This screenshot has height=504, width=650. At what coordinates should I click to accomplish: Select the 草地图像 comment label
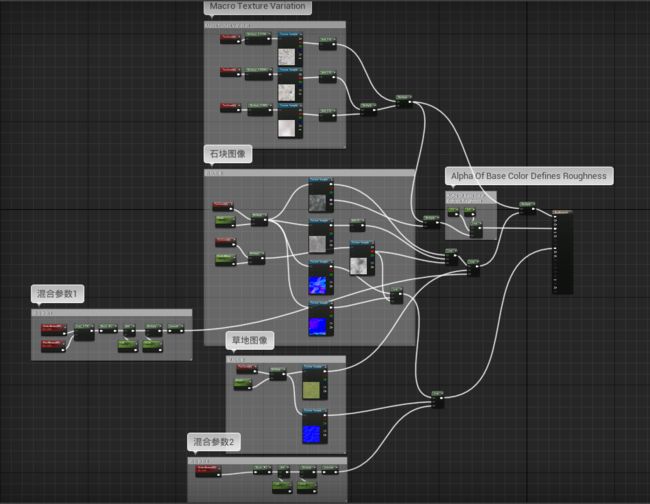point(250,340)
